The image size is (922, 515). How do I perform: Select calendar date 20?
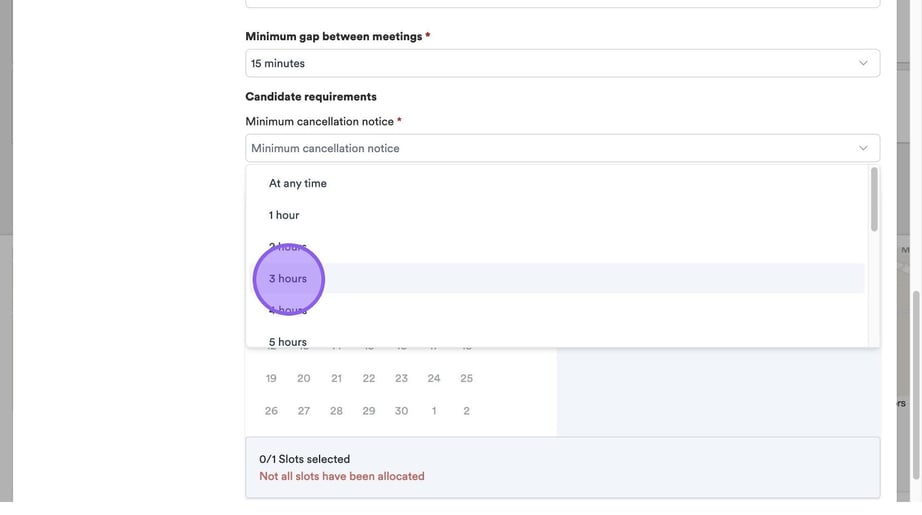coord(304,378)
